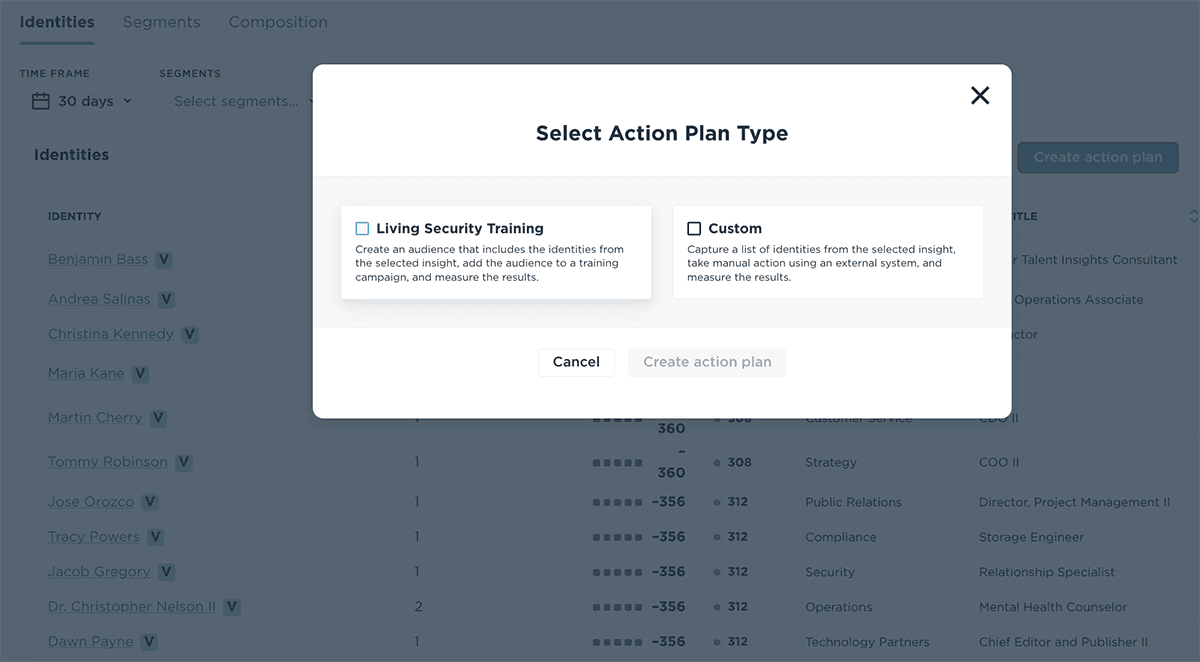Click Create action plan button on Identities page
This screenshot has height=662, width=1200.
click(1098, 157)
